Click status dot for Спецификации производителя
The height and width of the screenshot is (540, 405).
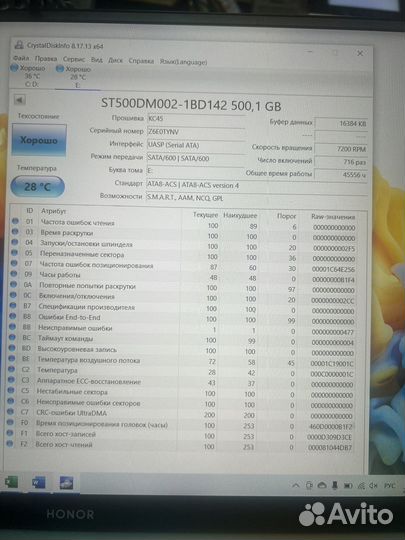tap(13, 305)
